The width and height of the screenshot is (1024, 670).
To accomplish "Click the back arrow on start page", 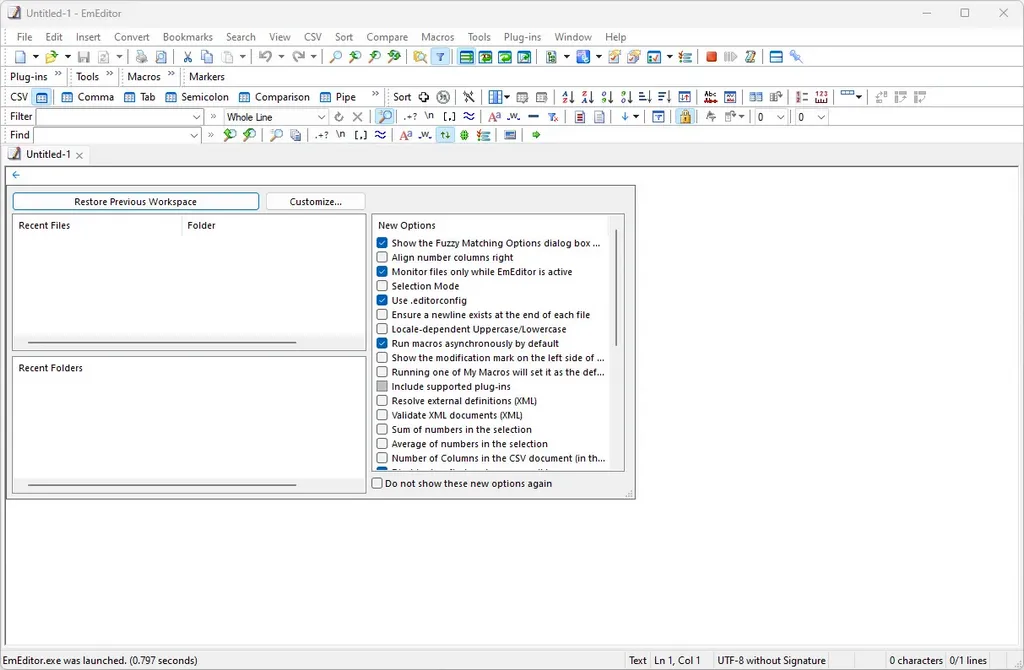I will coord(16,175).
